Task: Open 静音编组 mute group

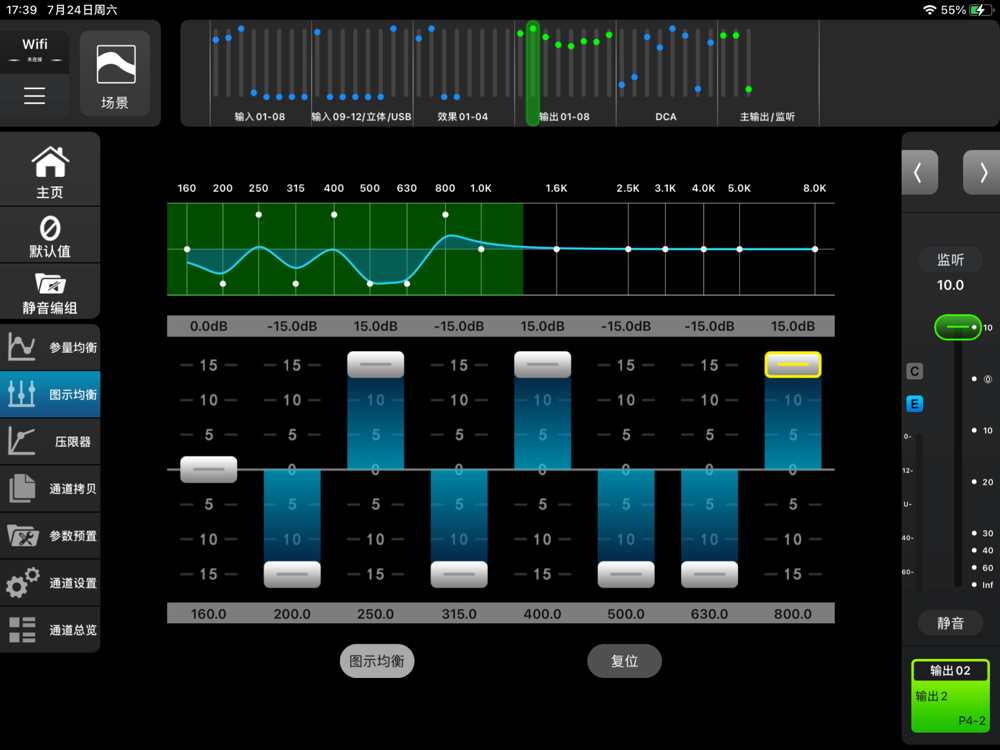Action: 50,293
